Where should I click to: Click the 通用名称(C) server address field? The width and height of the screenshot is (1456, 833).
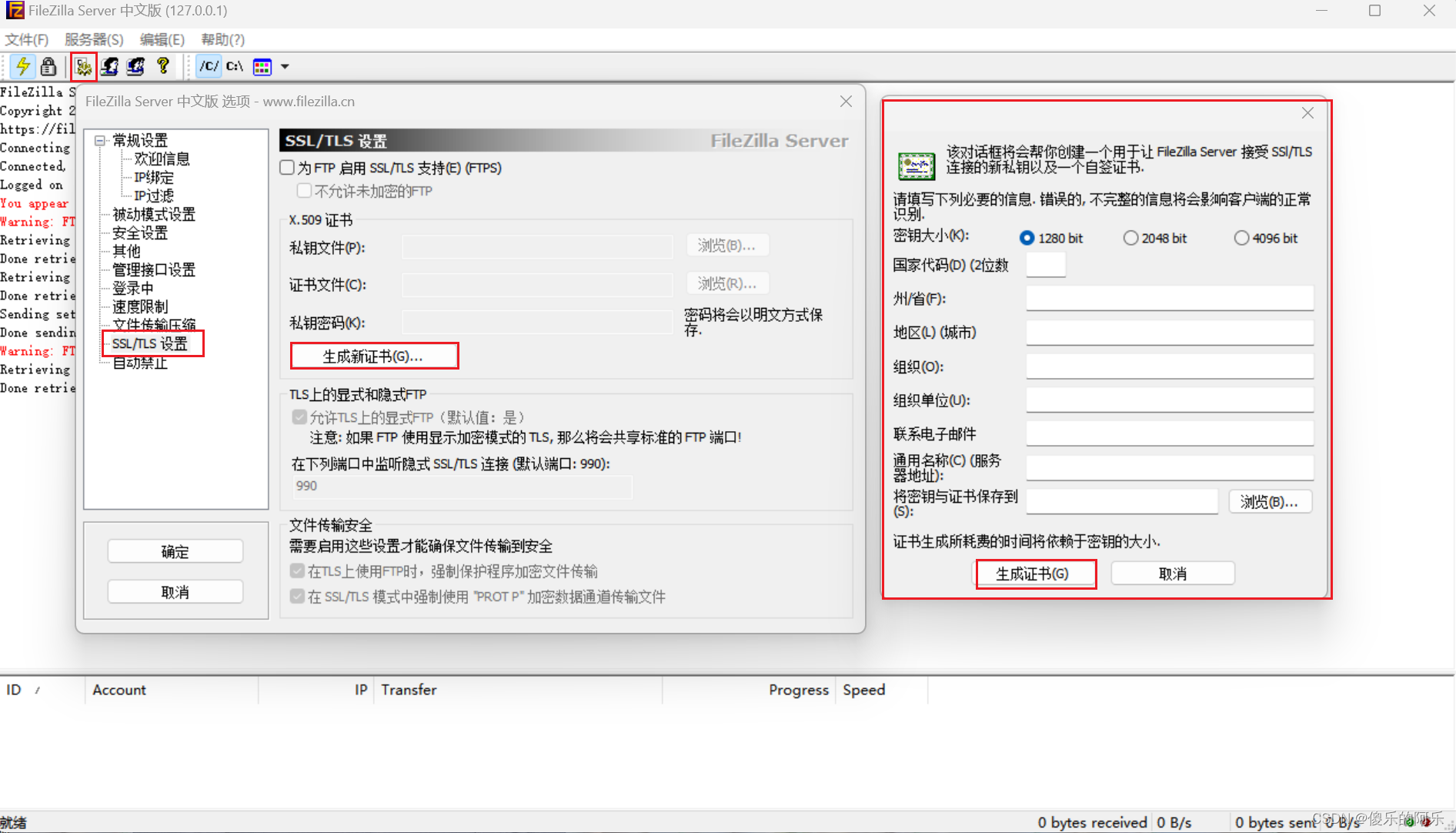(1170, 467)
